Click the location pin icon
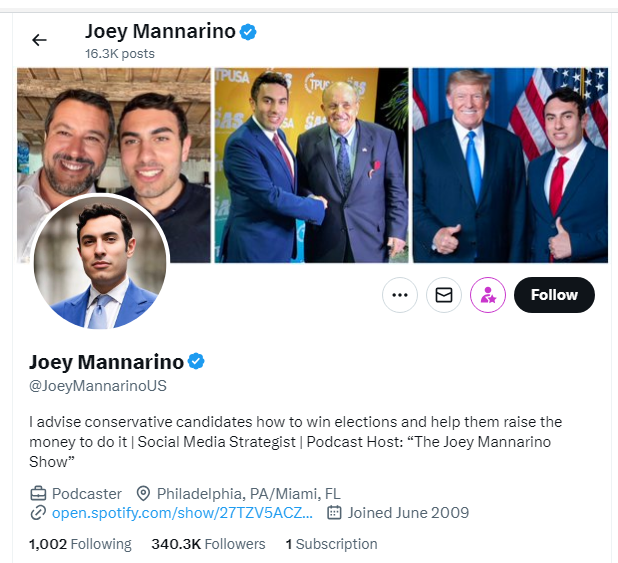Image resolution: width=618 pixels, height=563 pixels. coord(143,493)
